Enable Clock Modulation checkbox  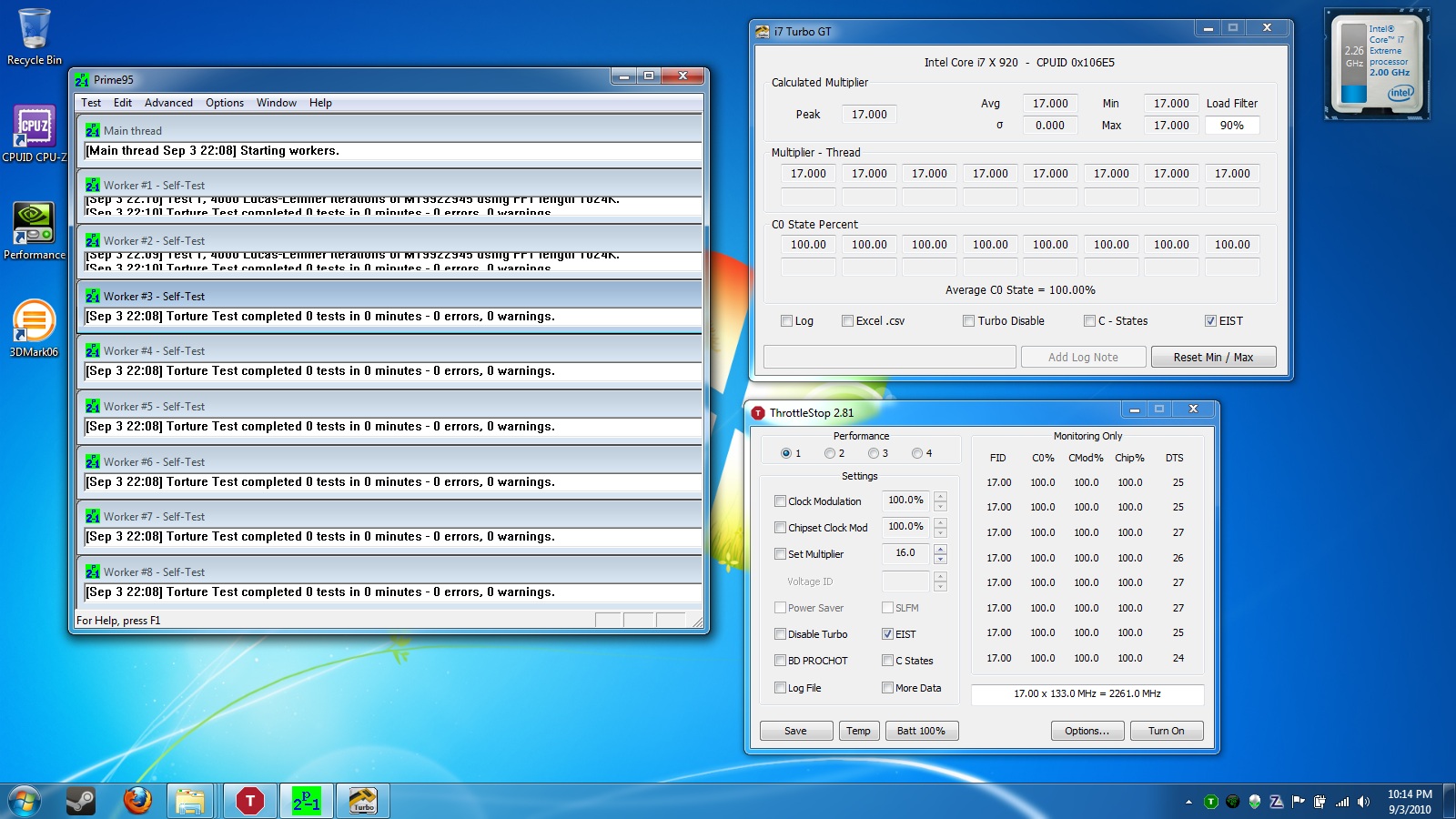coord(780,500)
